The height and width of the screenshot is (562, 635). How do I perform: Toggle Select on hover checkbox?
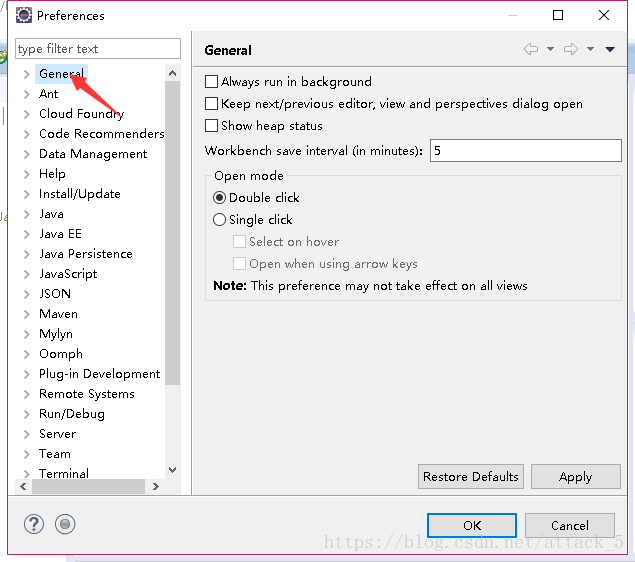coord(239,242)
